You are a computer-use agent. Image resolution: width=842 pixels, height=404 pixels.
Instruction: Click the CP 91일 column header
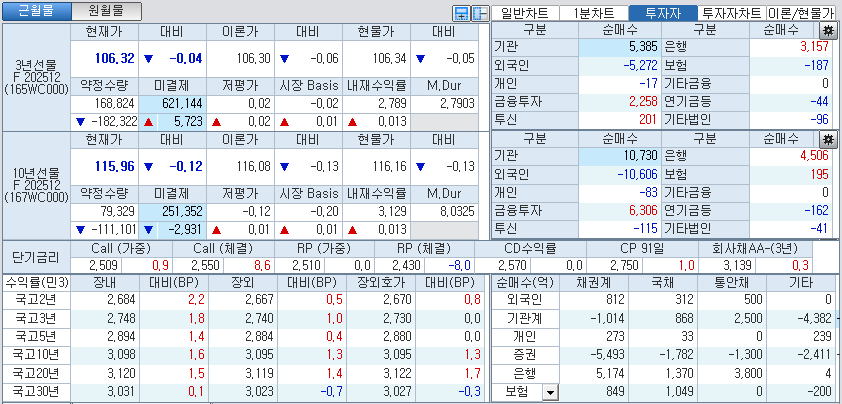coord(642,249)
